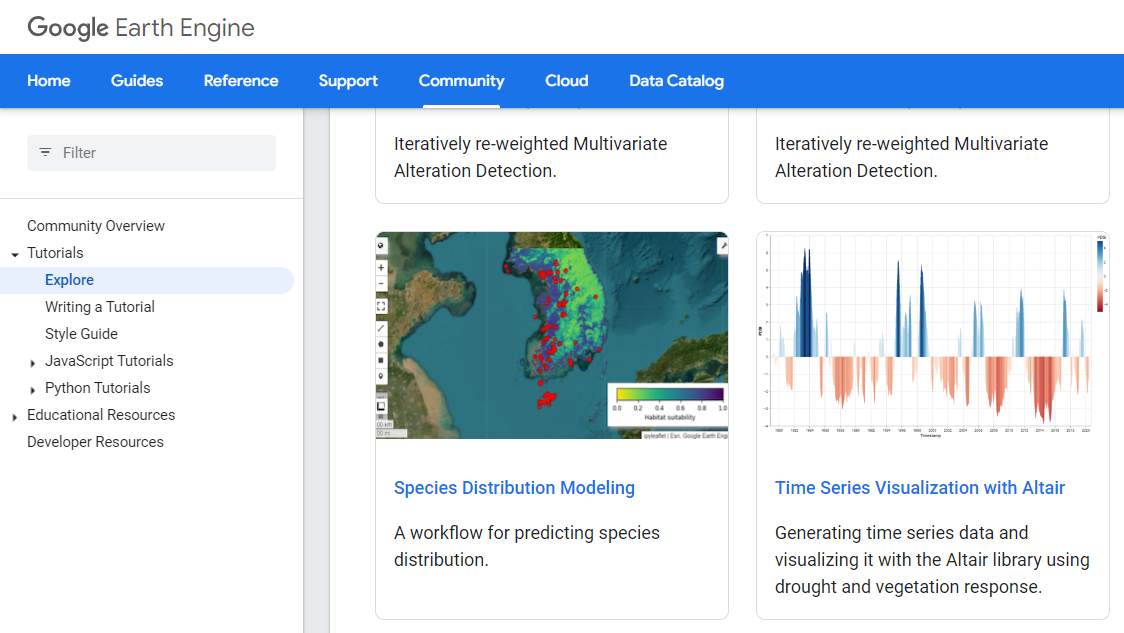Click the filter icon in the sidebar search box
The height and width of the screenshot is (633, 1124).
coord(45,152)
